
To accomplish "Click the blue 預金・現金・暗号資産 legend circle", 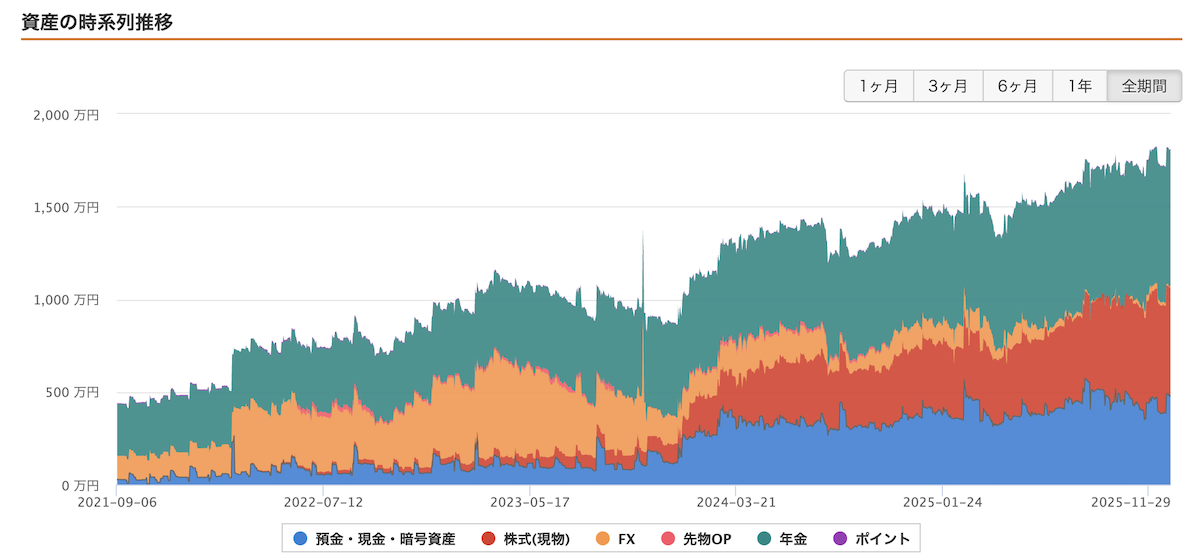I will (x=300, y=539).
